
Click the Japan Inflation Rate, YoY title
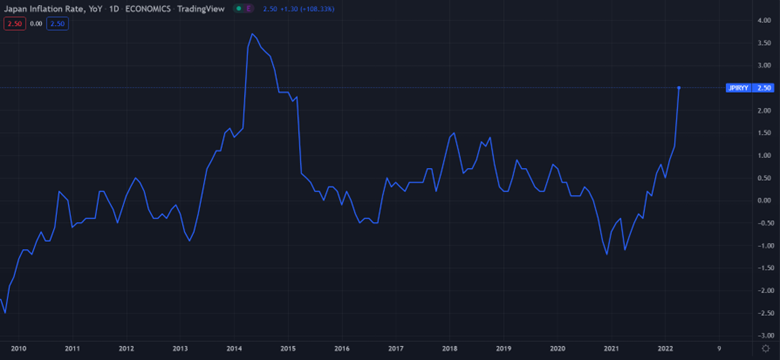(45, 8)
